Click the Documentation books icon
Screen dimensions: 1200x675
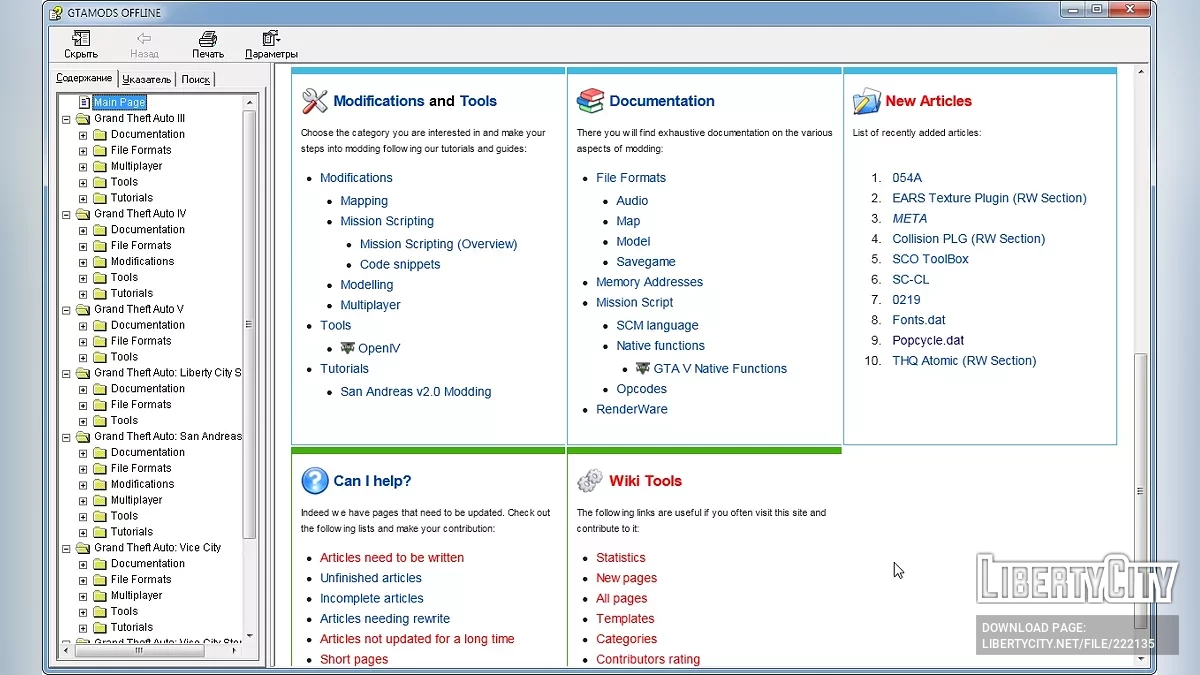[x=591, y=101]
